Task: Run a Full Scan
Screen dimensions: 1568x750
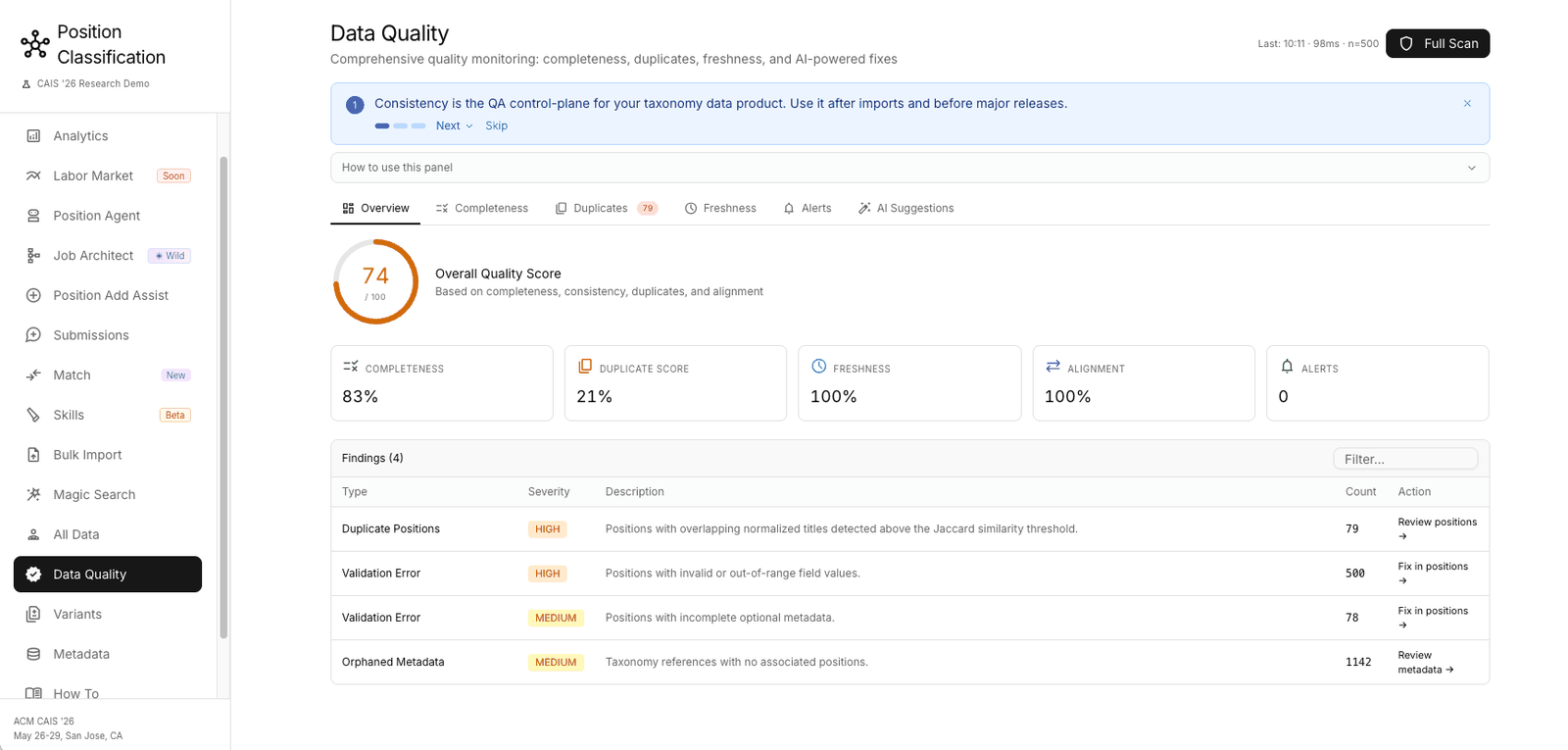Action: [1438, 44]
